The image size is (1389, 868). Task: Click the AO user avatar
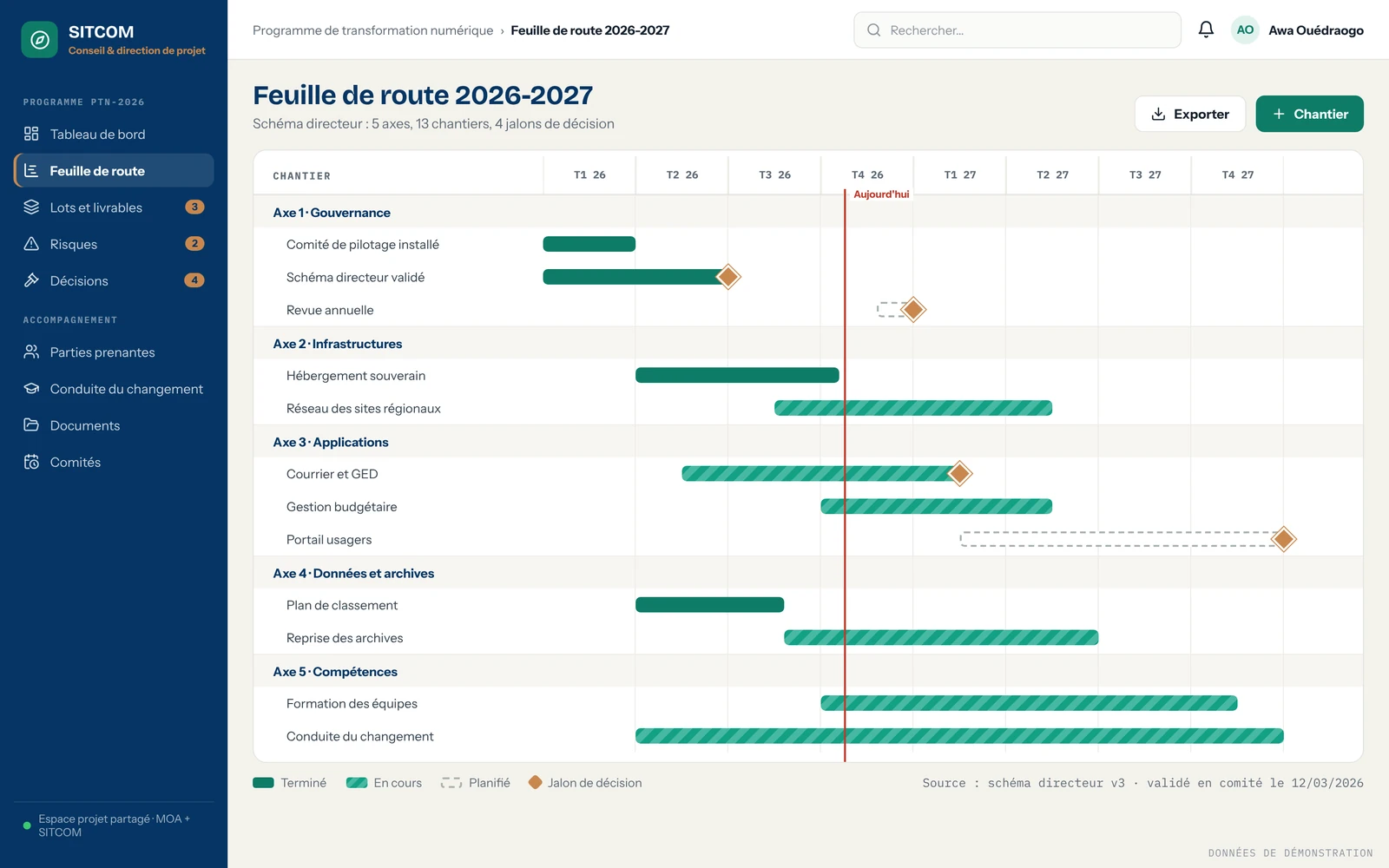pyautogui.click(x=1245, y=30)
